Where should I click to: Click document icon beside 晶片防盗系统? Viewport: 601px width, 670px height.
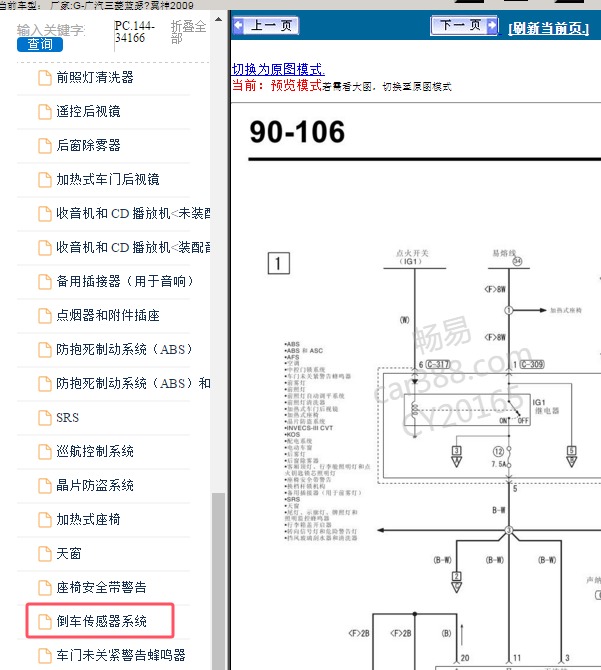pyautogui.click(x=45, y=486)
